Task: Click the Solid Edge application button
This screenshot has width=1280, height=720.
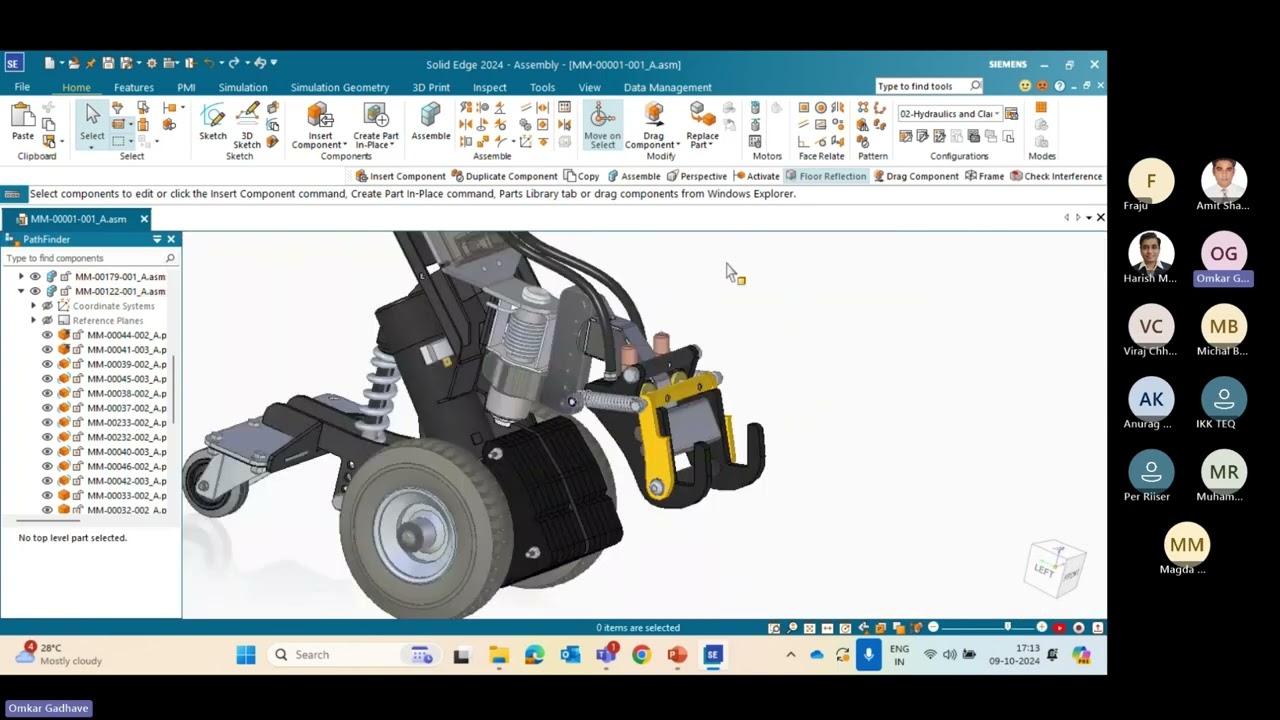Action: click(x=13, y=63)
